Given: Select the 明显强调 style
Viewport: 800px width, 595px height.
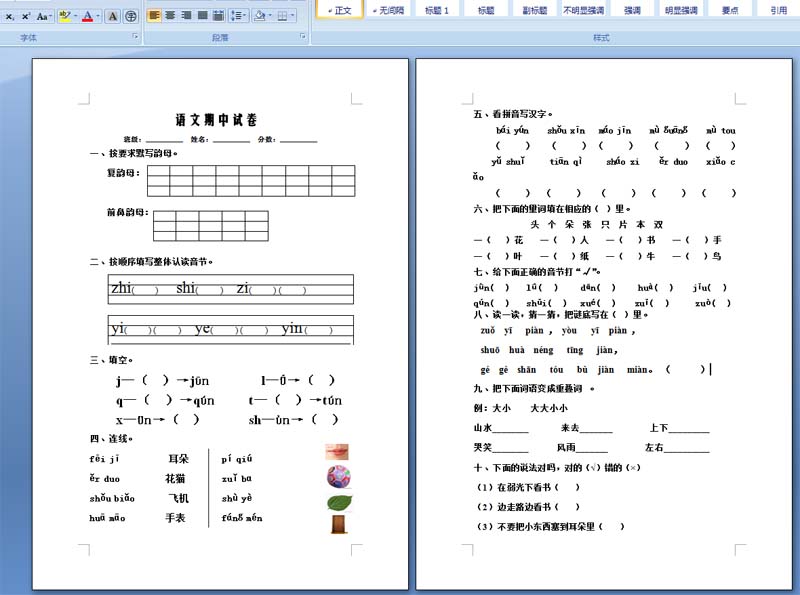Looking at the screenshot, I should [681, 10].
